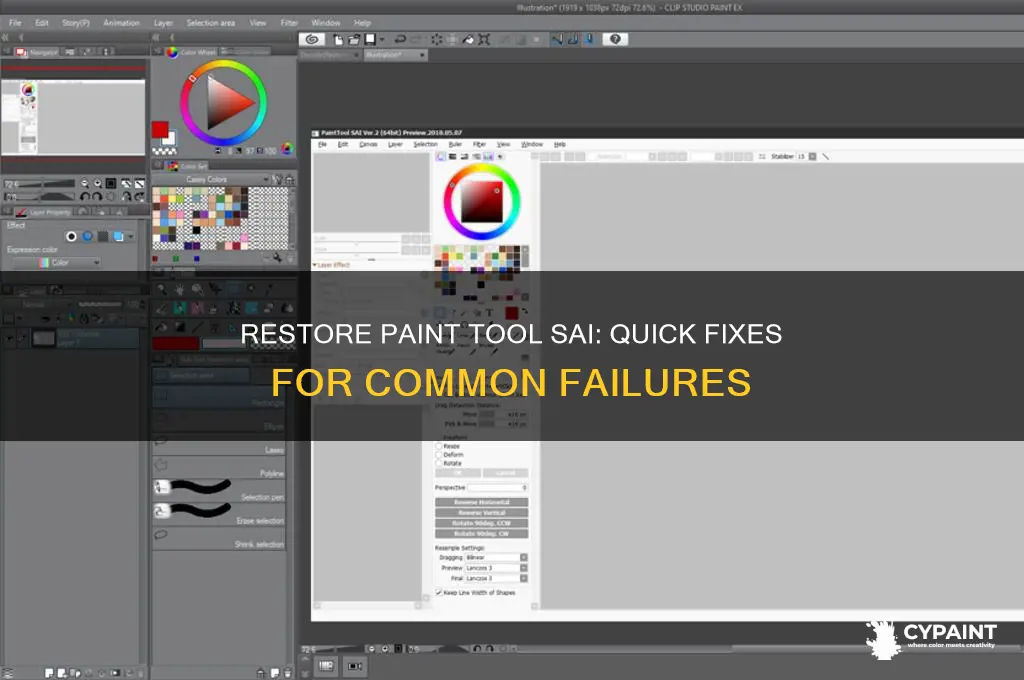
Task: Zoom in from canvas bottom status bar
Action: [385, 649]
